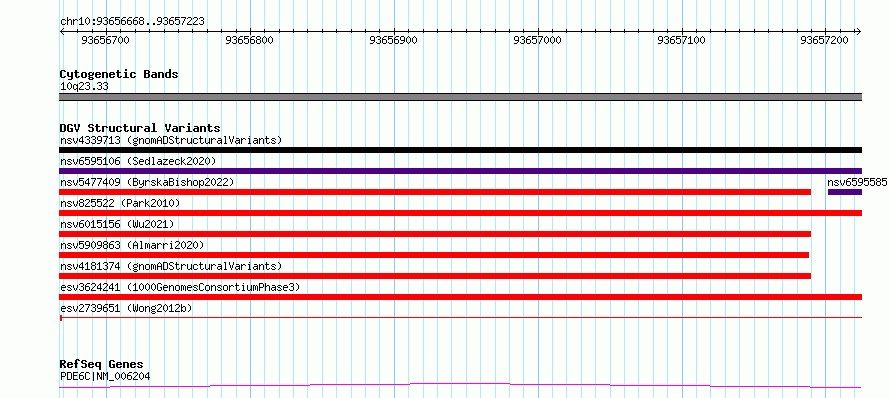890x398 pixels.
Task: Select the short nsv6595585 purple bar
Action: 845,192
